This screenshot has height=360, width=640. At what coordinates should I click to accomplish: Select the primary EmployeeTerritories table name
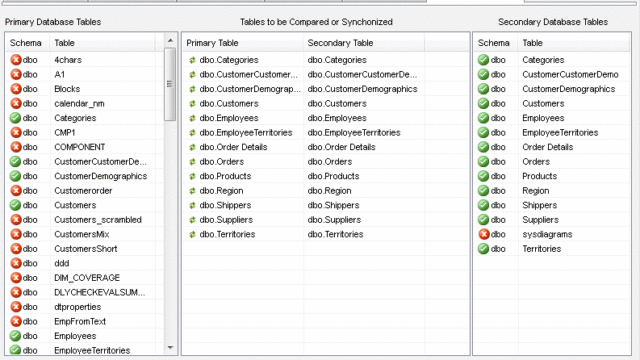[92, 350]
